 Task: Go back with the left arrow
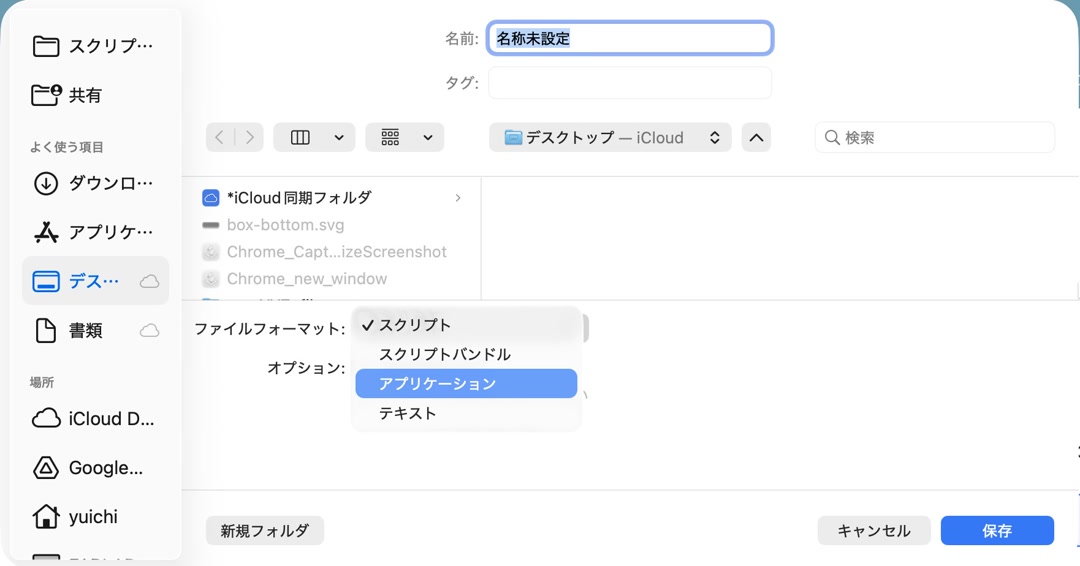coord(220,138)
